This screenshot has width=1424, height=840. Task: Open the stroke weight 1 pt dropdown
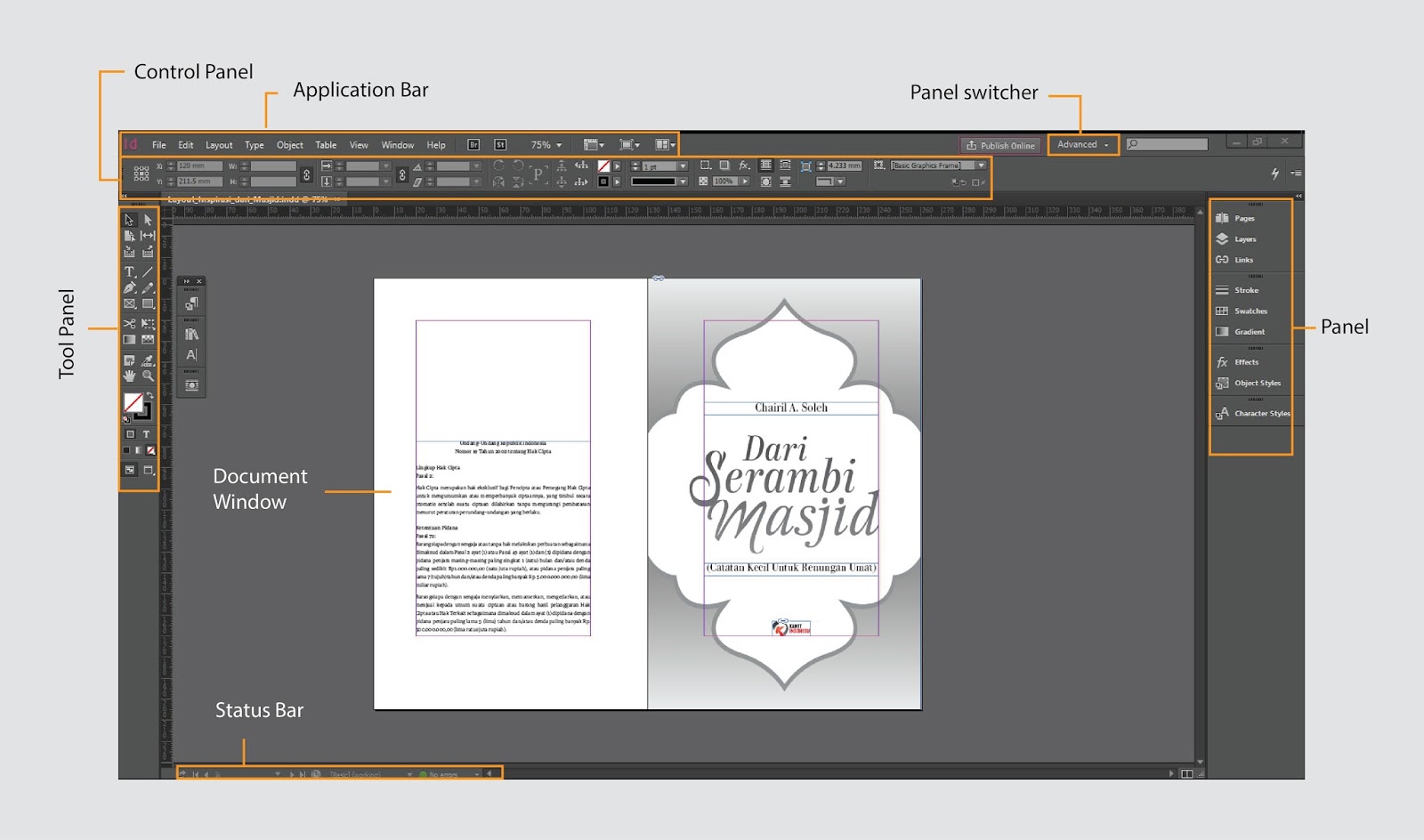click(x=684, y=166)
